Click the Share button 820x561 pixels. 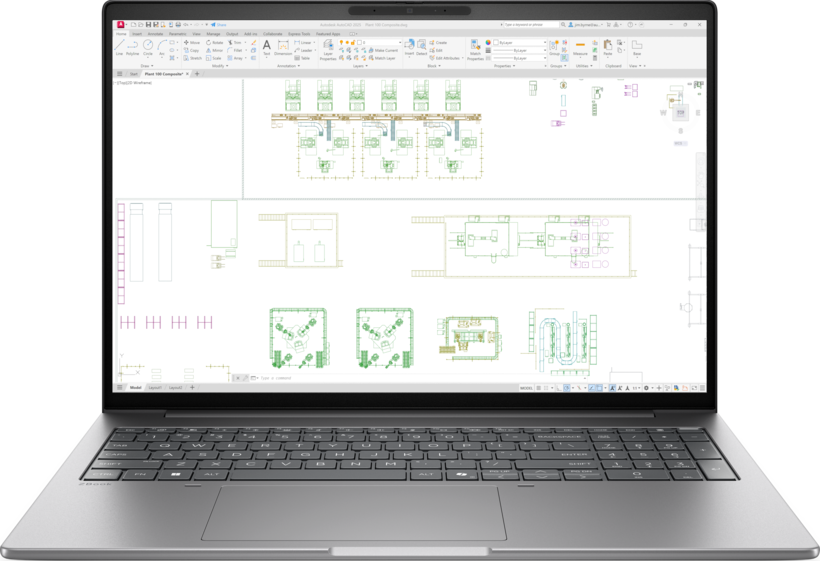219,25
